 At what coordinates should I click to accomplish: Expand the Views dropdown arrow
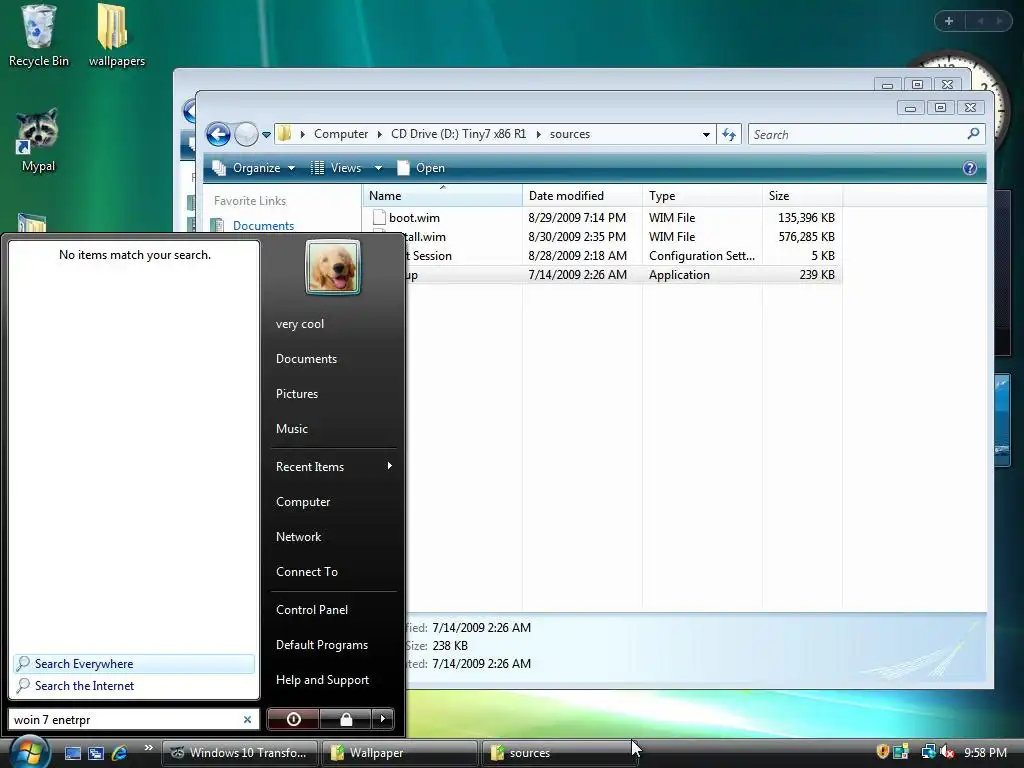tap(378, 168)
